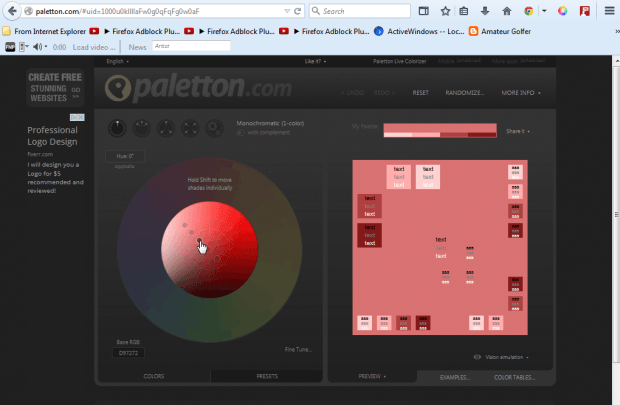The height and width of the screenshot is (405, 620).
Task: Click the REDO button
Action: point(384,93)
